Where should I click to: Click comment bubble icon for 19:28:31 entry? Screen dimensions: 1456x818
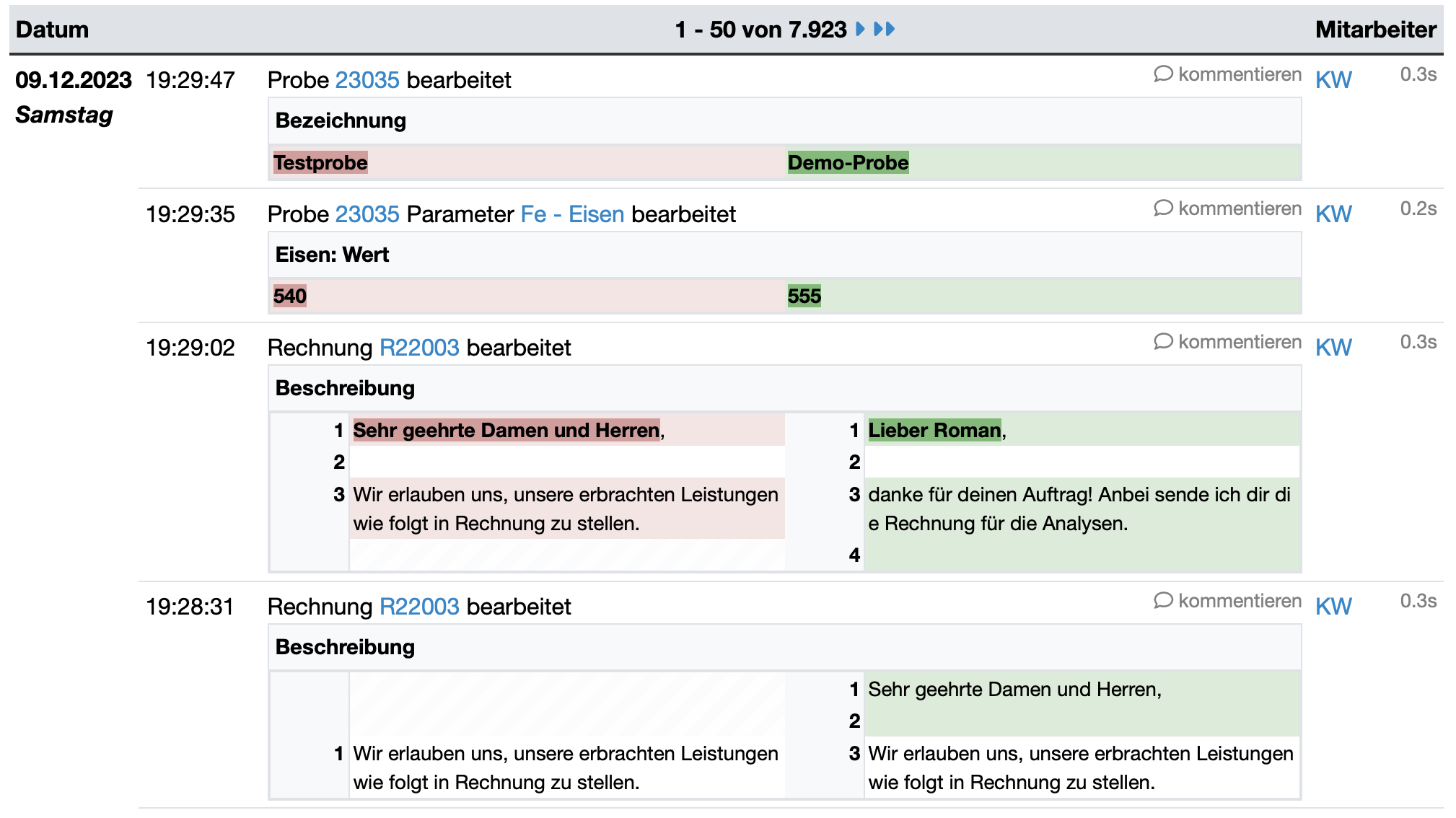click(x=1162, y=601)
